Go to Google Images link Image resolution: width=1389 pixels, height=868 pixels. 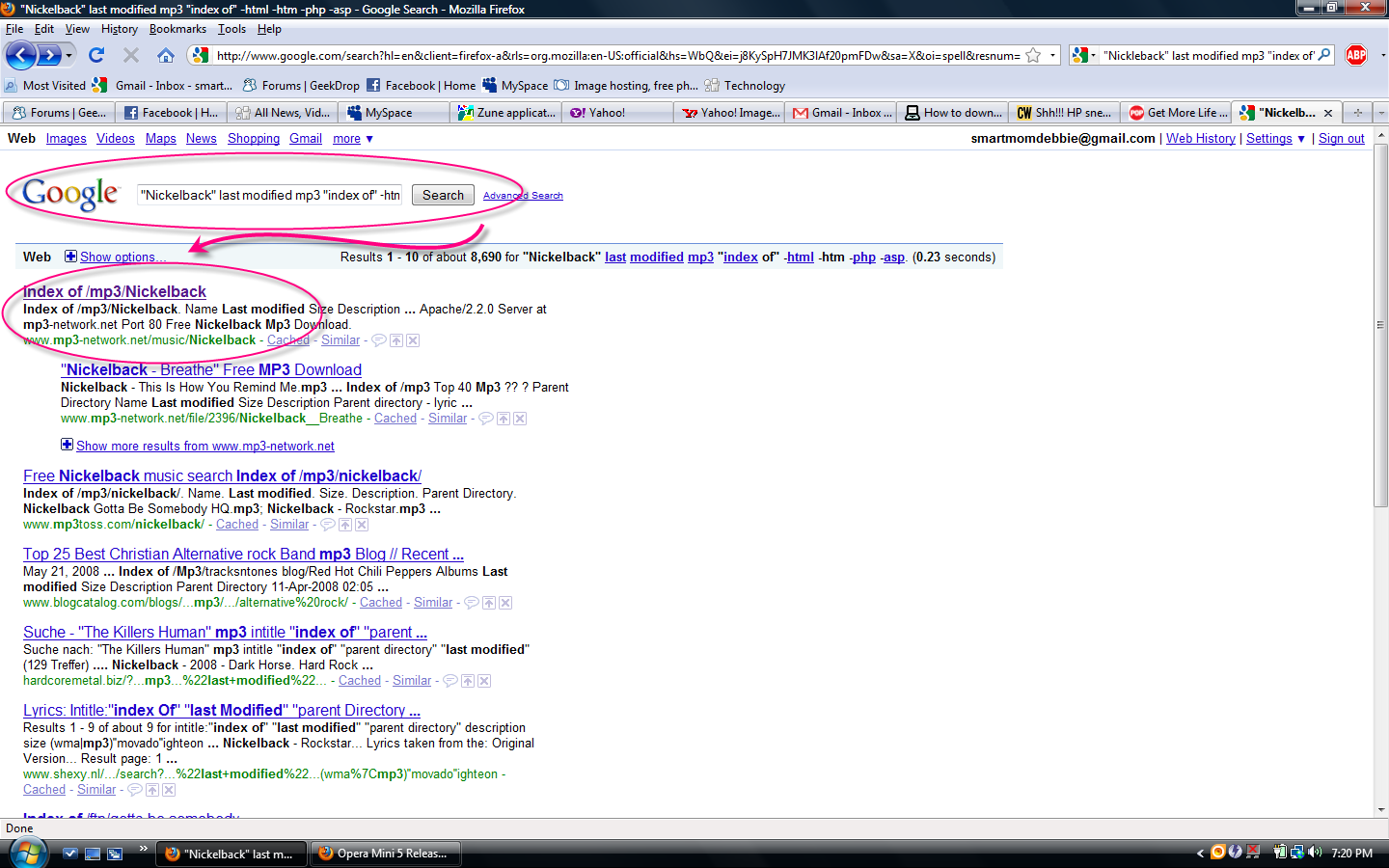tap(66, 139)
